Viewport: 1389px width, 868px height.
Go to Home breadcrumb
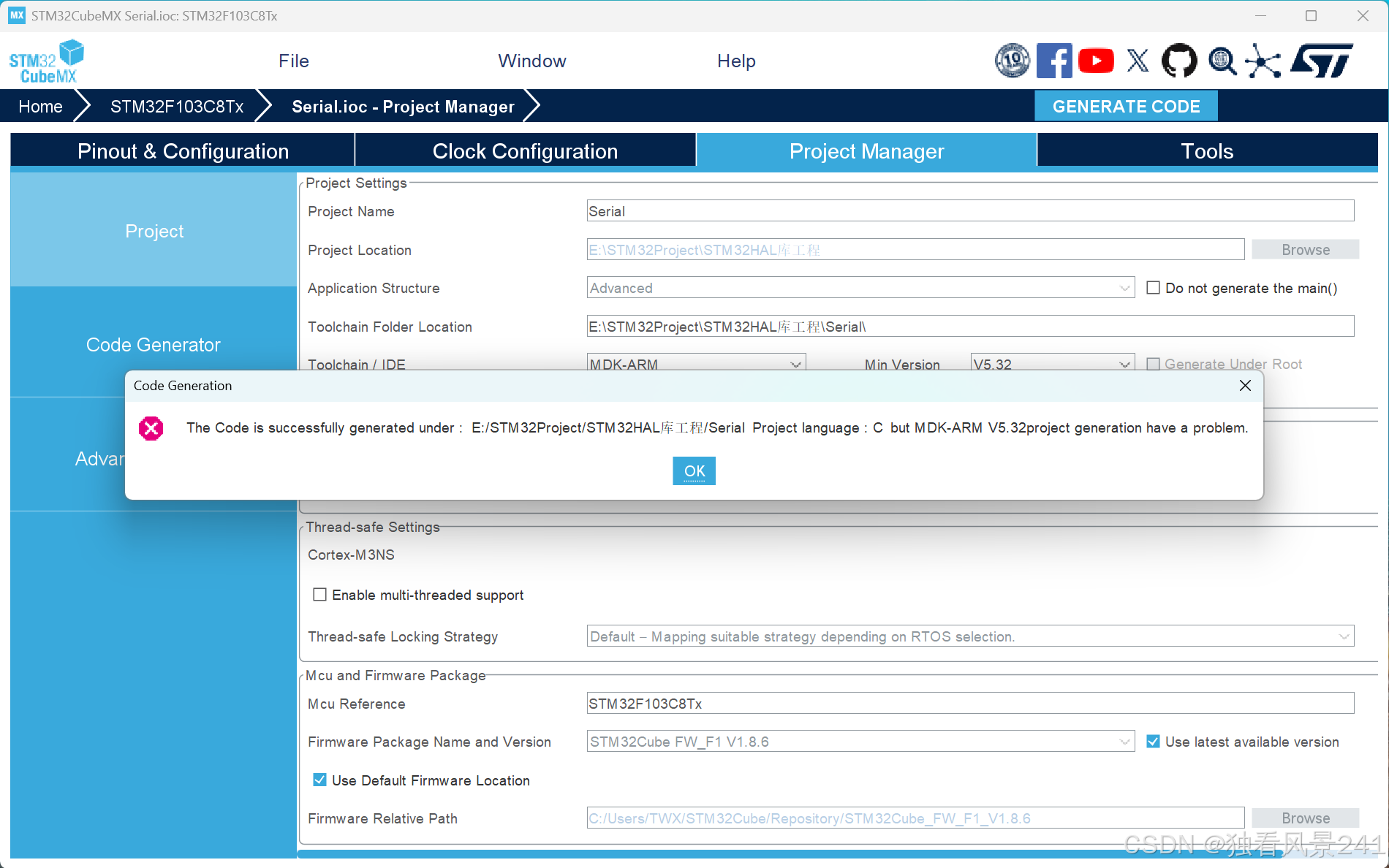point(40,107)
